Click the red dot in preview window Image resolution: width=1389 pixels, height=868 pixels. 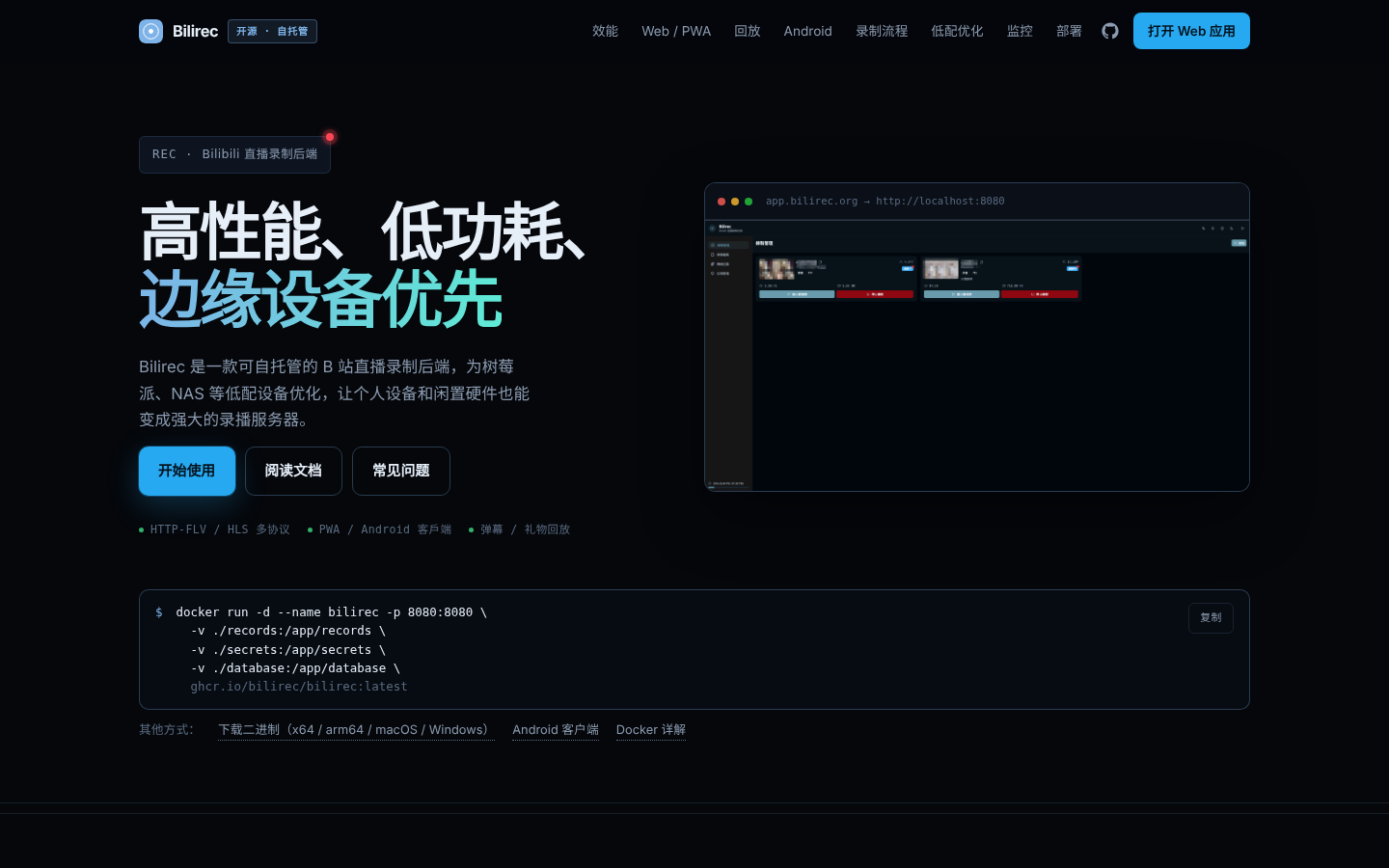click(722, 202)
